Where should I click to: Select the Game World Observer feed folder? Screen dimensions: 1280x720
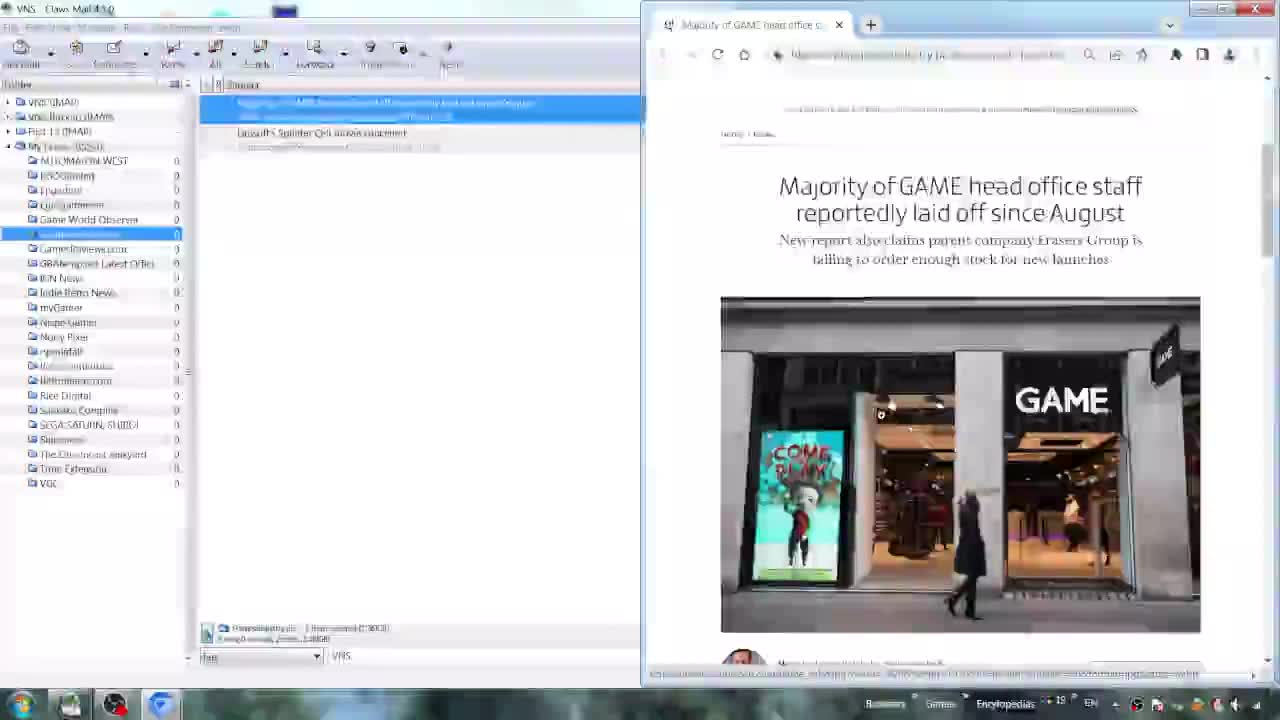click(88, 219)
